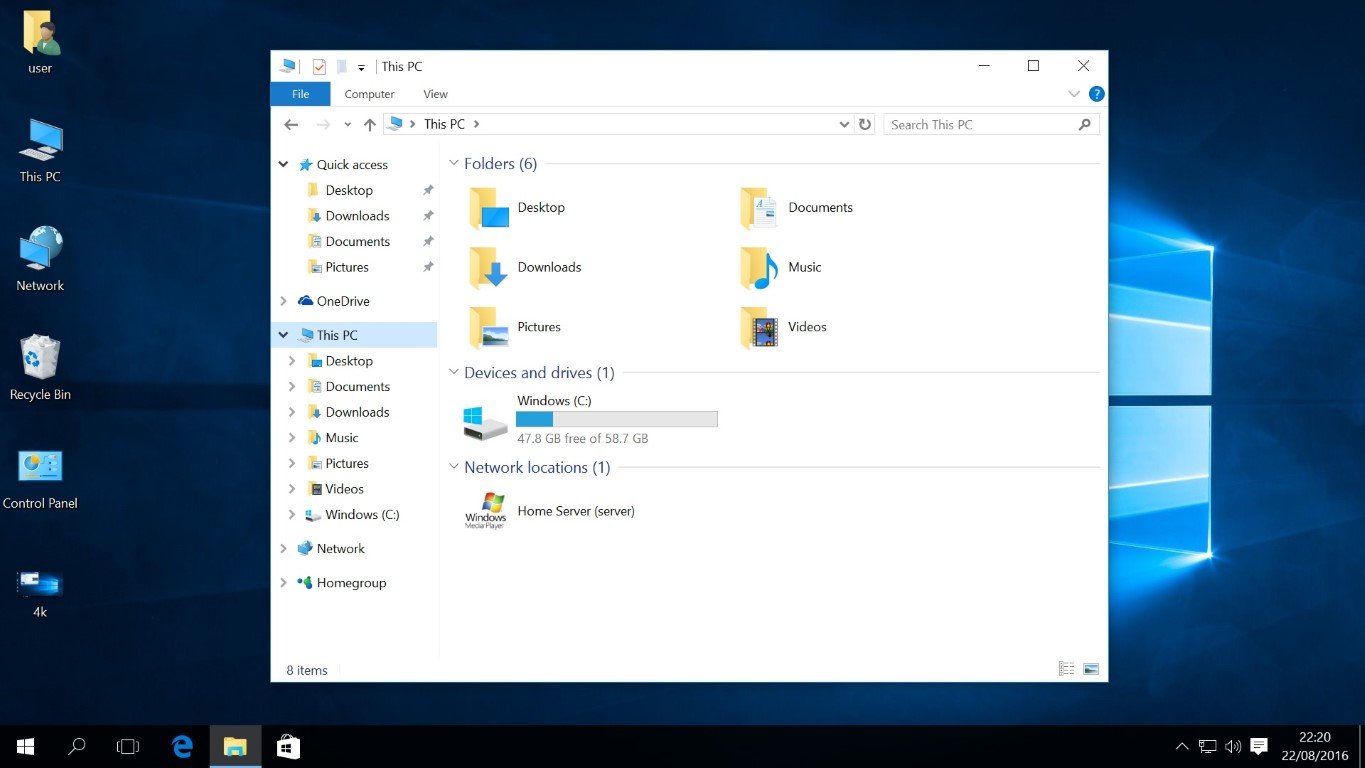Screen dimensions: 1365x768
Task: Expand the Homegroup tree node
Action: tap(284, 583)
